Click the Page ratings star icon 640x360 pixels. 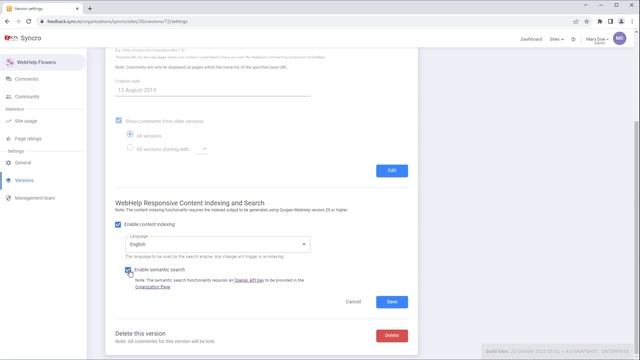9,139
